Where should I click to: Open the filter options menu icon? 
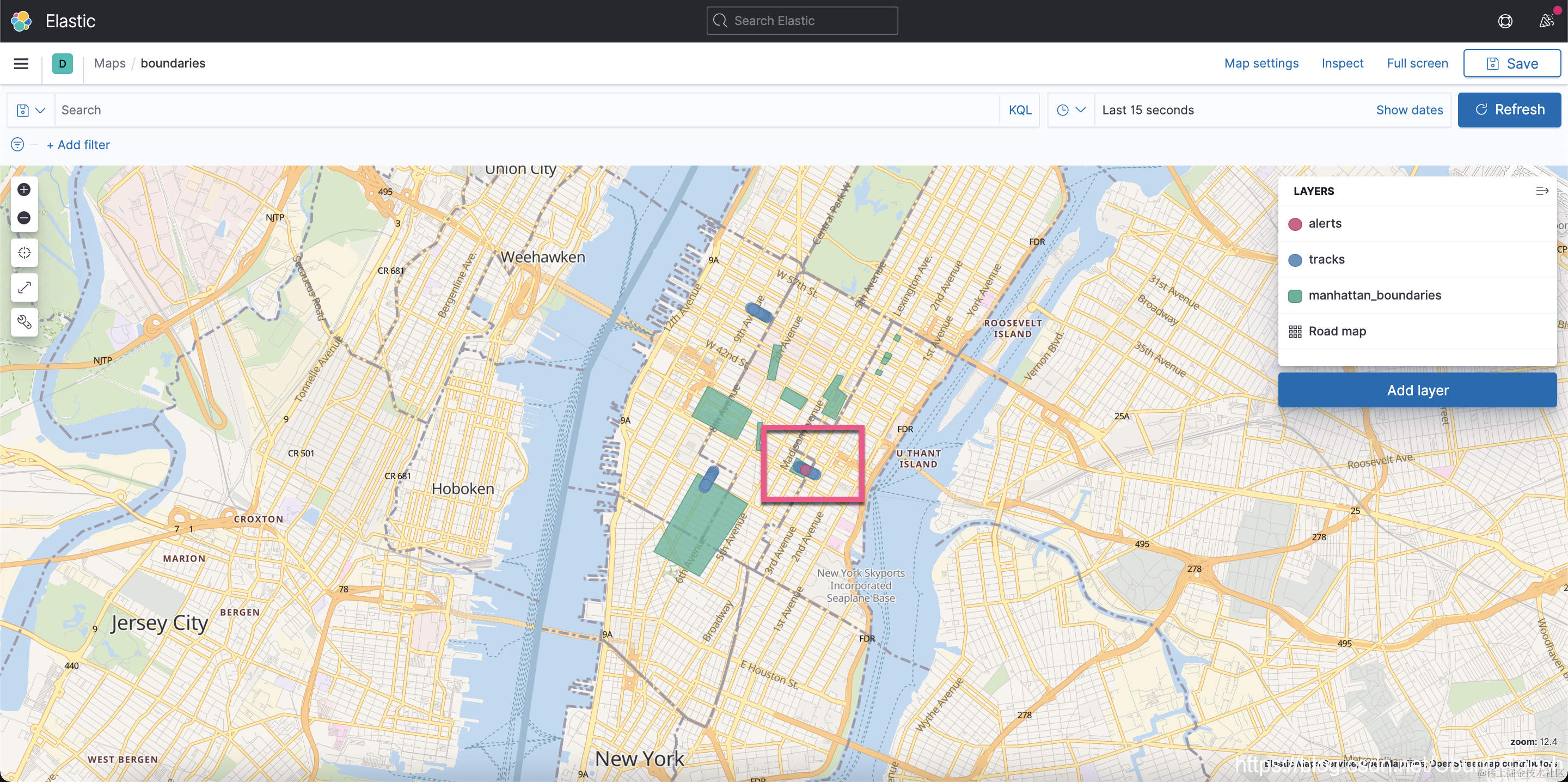coord(17,145)
